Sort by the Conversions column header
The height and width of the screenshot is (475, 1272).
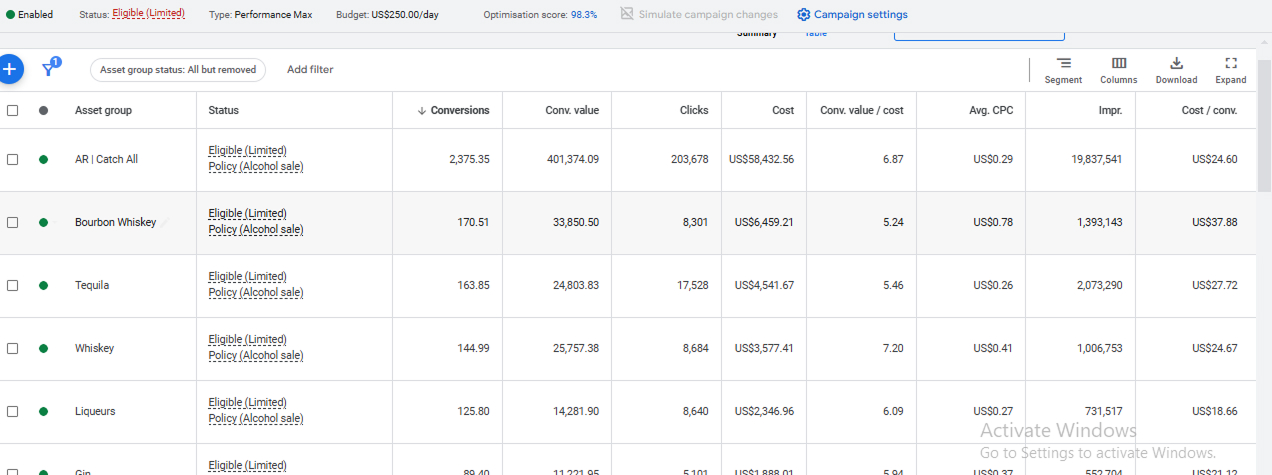tap(459, 110)
